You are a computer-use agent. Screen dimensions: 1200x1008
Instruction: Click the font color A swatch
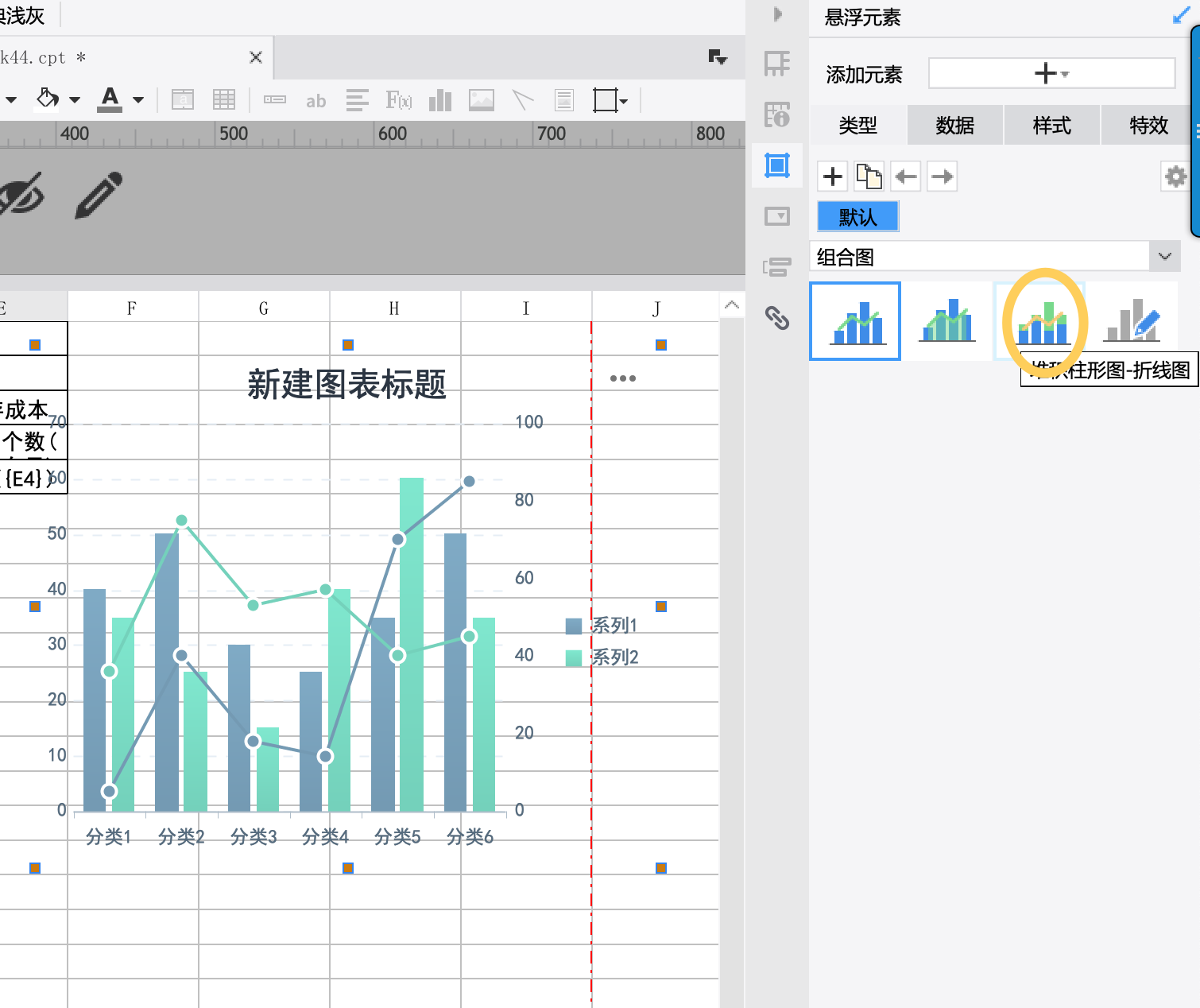click(x=110, y=99)
